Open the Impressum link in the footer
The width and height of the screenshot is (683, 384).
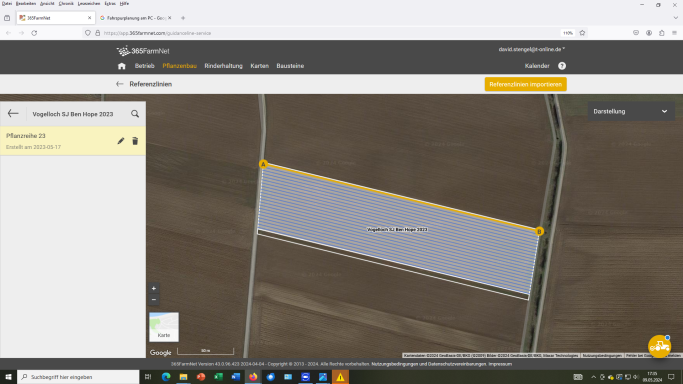pyautogui.click(x=500, y=364)
